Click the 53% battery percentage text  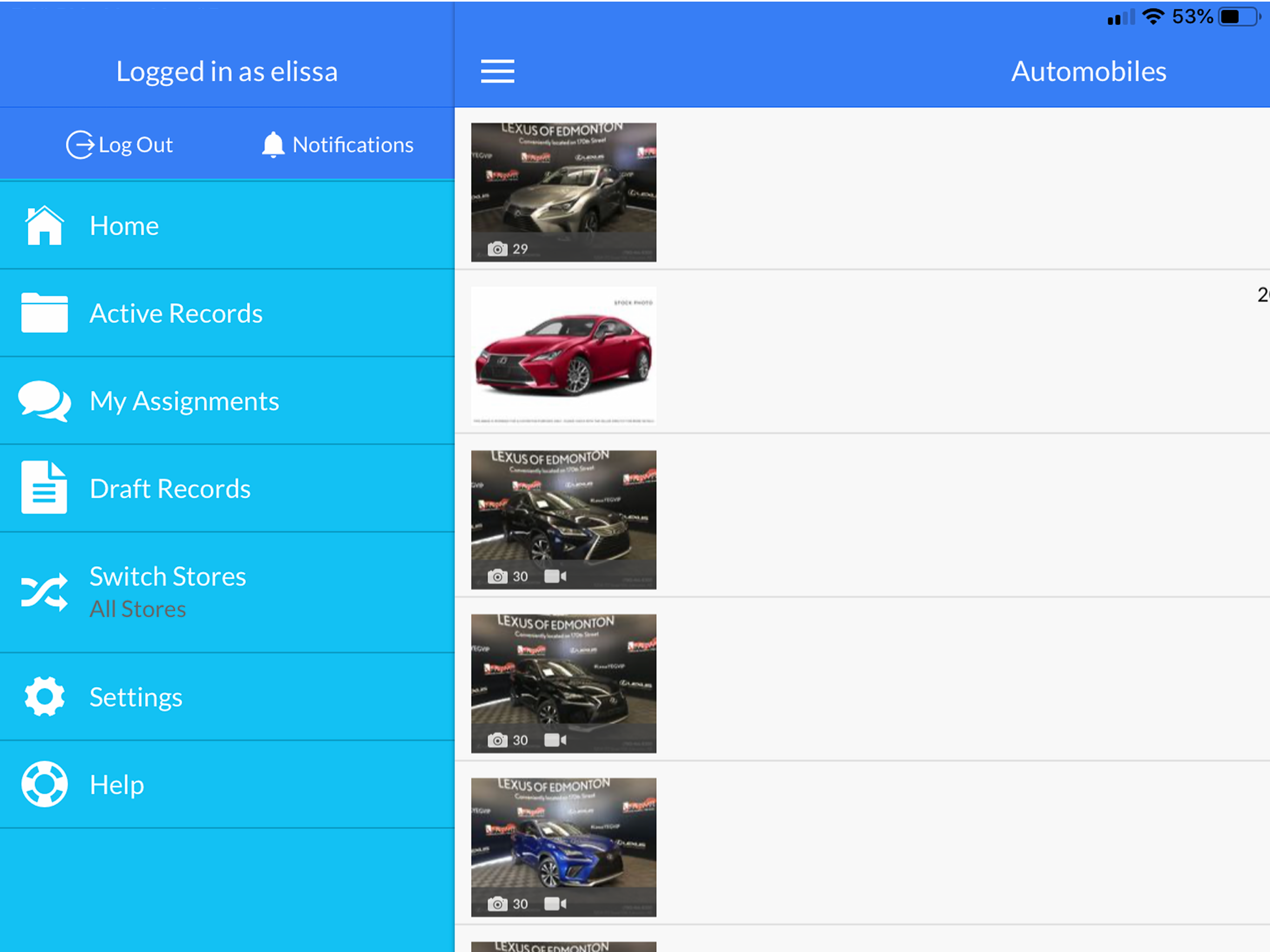[1192, 17]
